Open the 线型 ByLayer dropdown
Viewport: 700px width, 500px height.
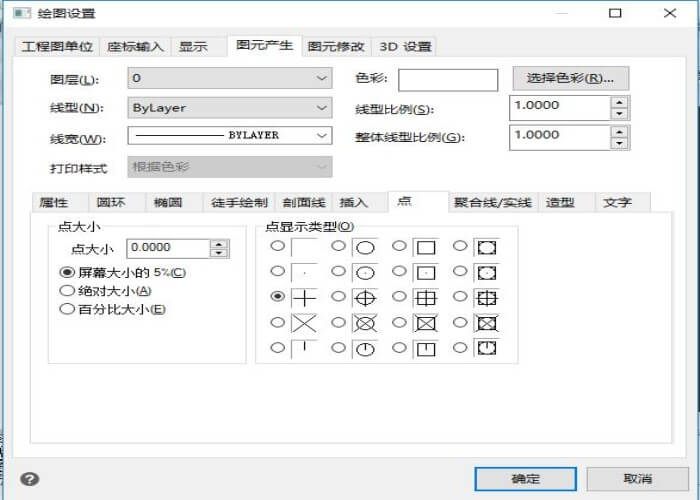[x=229, y=108]
